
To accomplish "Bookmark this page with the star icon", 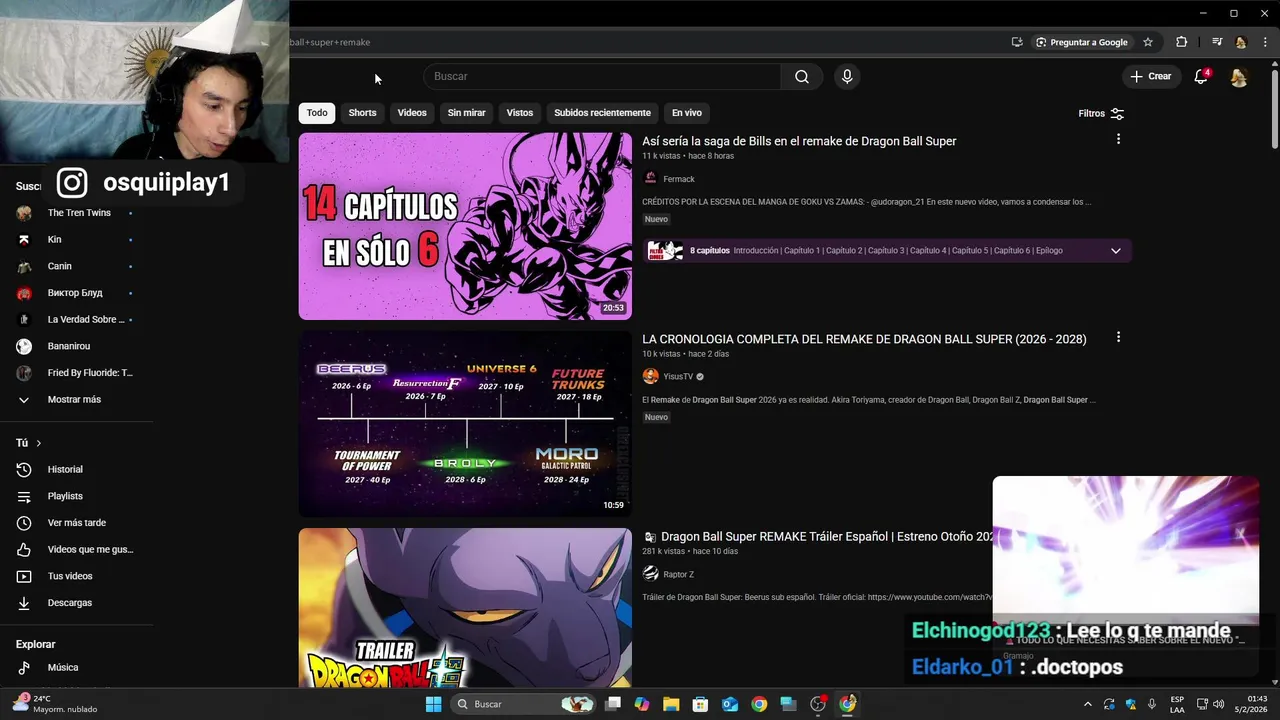I will tap(1148, 42).
